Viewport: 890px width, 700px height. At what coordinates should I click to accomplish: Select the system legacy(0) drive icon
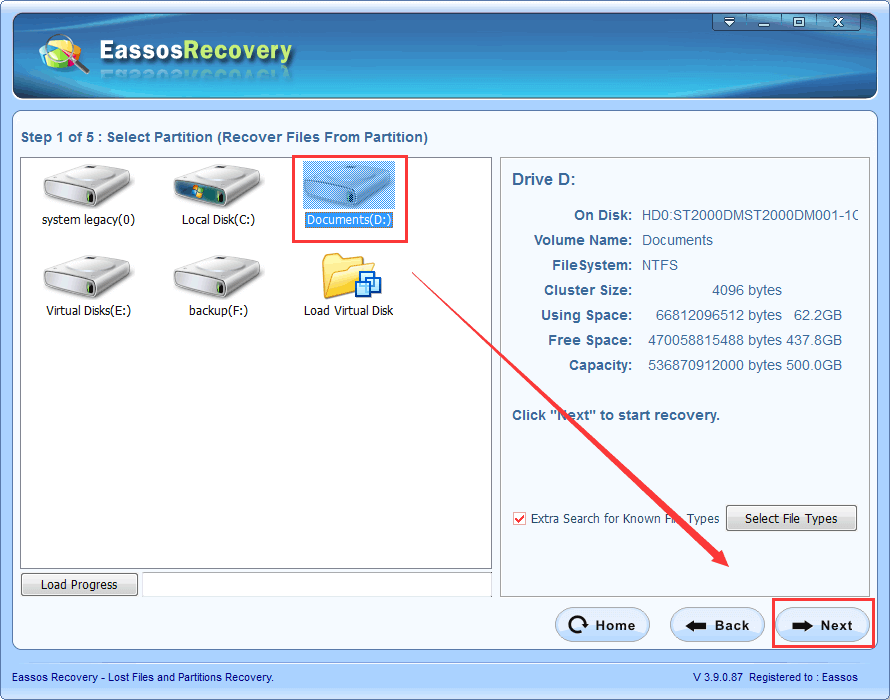pyautogui.click(x=87, y=185)
